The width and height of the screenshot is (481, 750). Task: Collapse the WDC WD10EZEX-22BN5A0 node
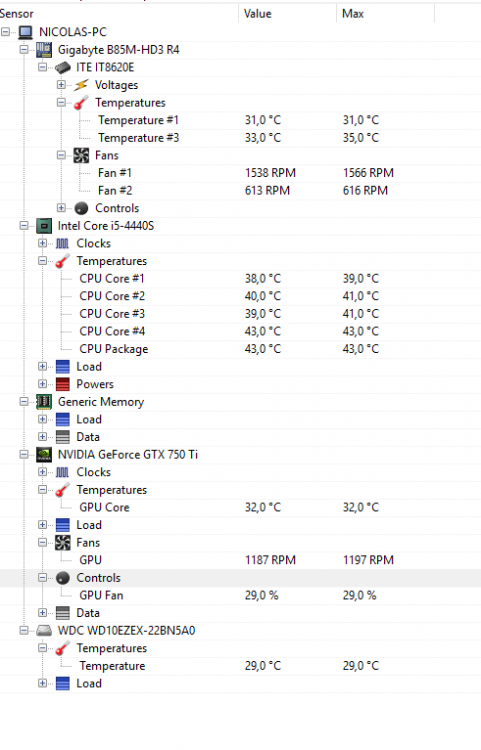[x=24, y=630]
